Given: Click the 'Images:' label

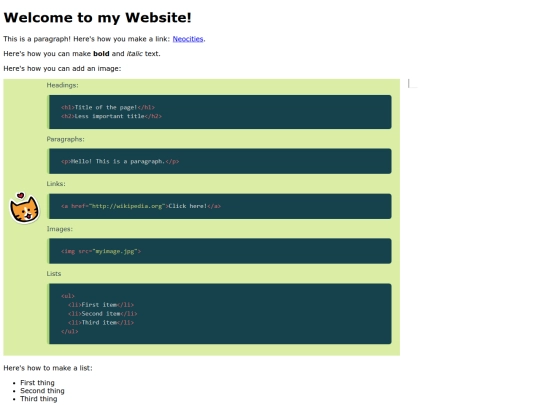Looking at the screenshot, I should coord(60,229).
